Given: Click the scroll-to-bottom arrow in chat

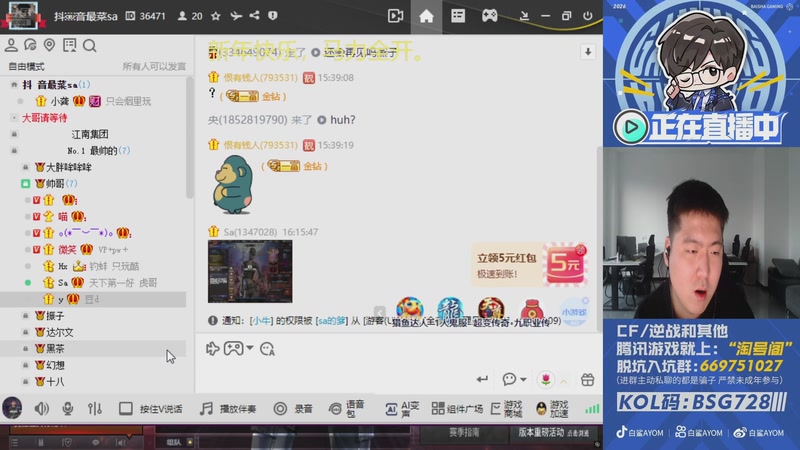Looking at the screenshot, I should [588, 52].
